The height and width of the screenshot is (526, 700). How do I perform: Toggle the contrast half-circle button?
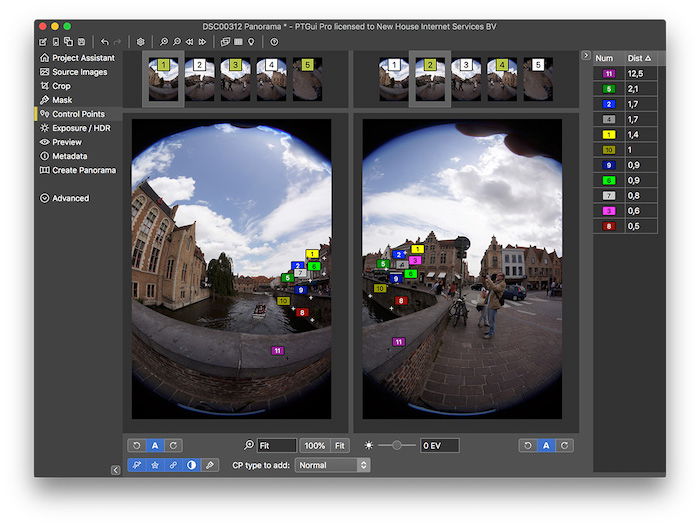(x=191, y=465)
